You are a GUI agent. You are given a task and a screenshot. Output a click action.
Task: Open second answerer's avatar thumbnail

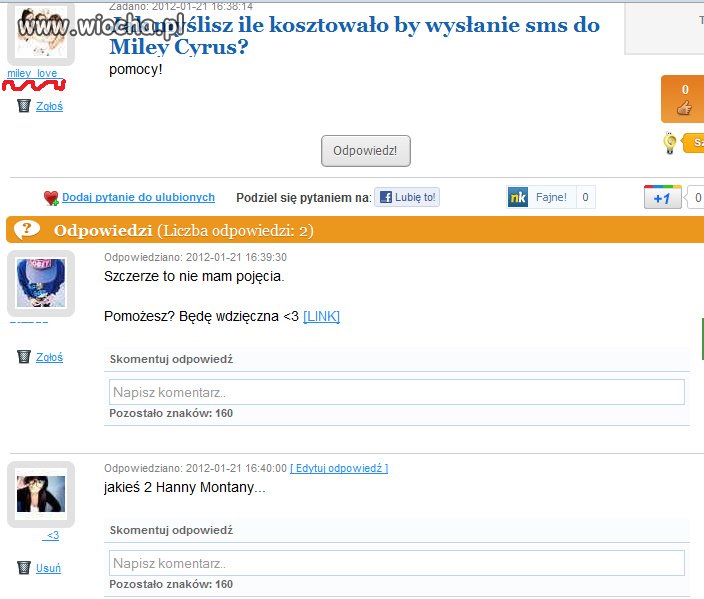click(x=41, y=494)
